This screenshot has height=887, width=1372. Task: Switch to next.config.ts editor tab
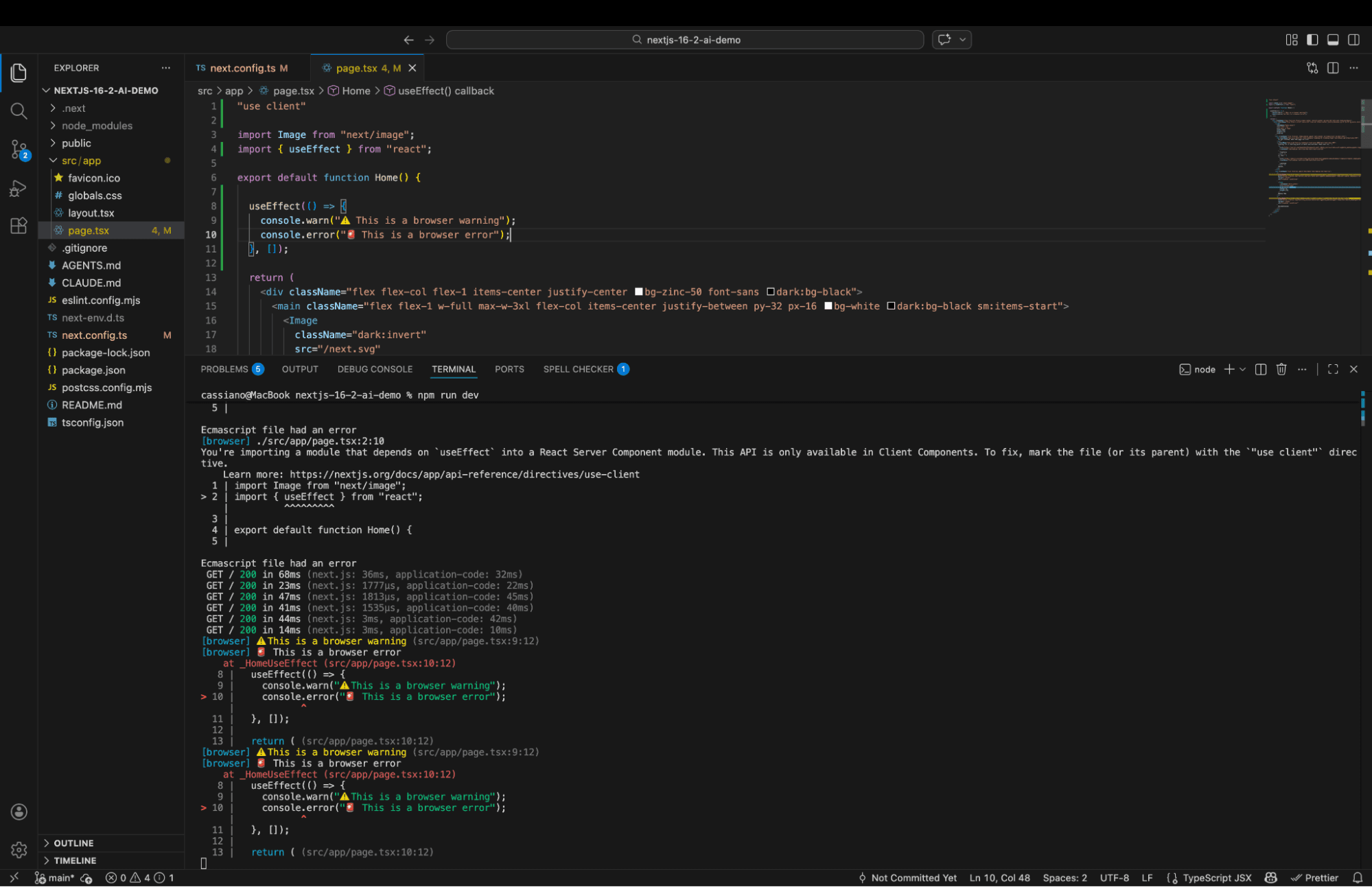click(x=242, y=68)
